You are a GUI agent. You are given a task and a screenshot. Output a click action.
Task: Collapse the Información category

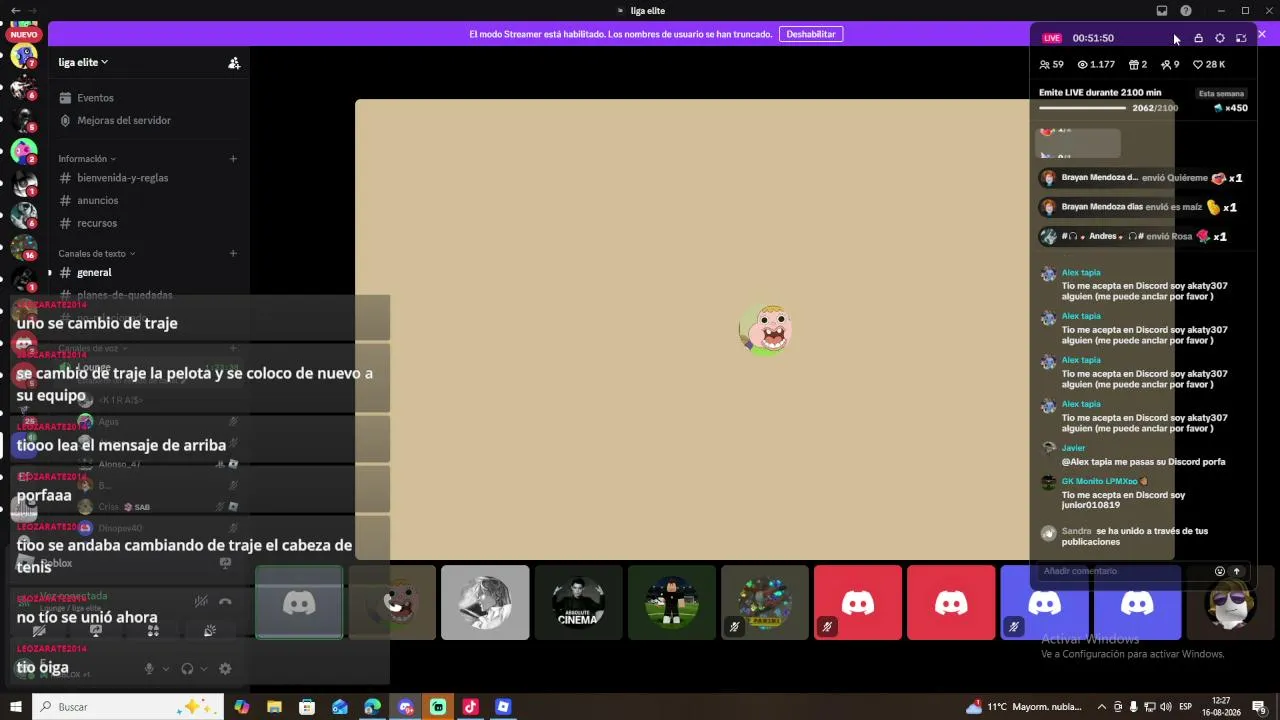click(x=87, y=159)
